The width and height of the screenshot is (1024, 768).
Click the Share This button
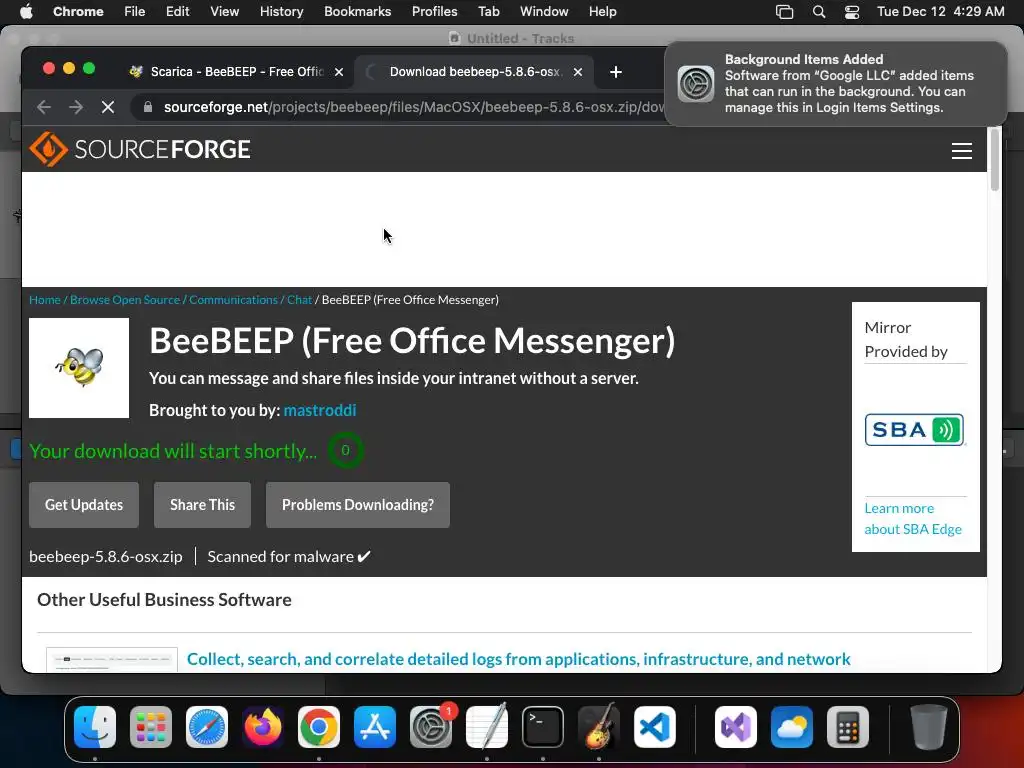point(202,505)
